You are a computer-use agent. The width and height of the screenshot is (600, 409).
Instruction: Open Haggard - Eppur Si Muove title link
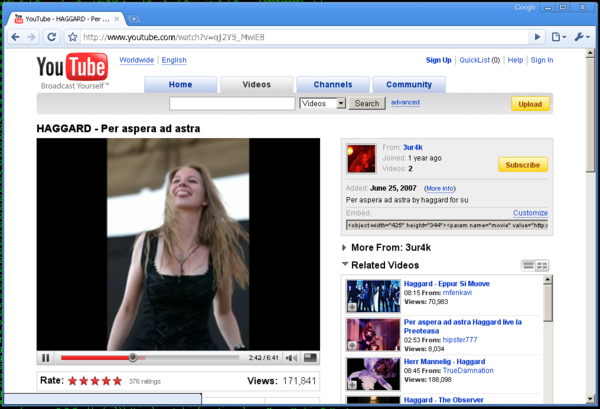tap(447, 284)
